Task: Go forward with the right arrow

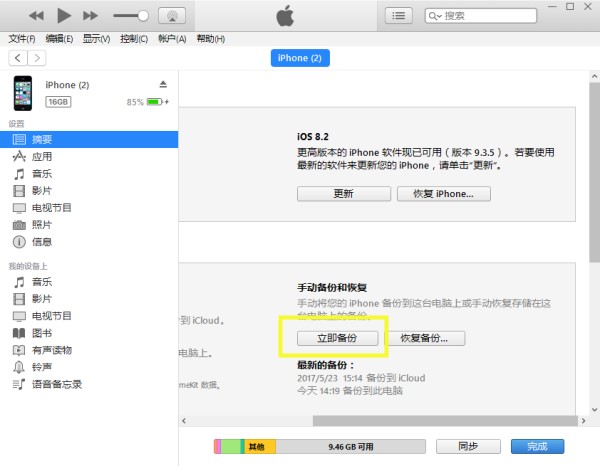Action: tap(37, 58)
